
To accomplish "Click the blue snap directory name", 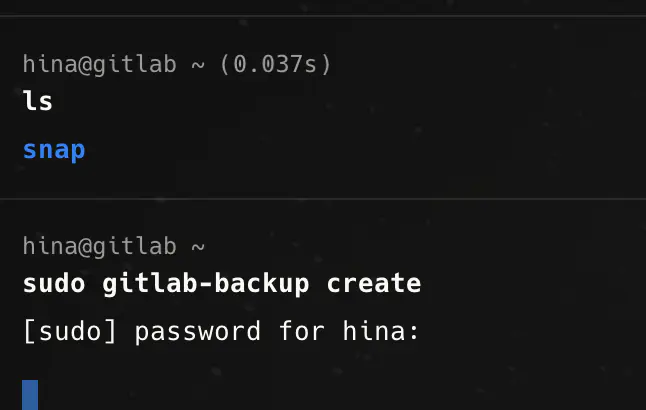I will coord(54,151).
